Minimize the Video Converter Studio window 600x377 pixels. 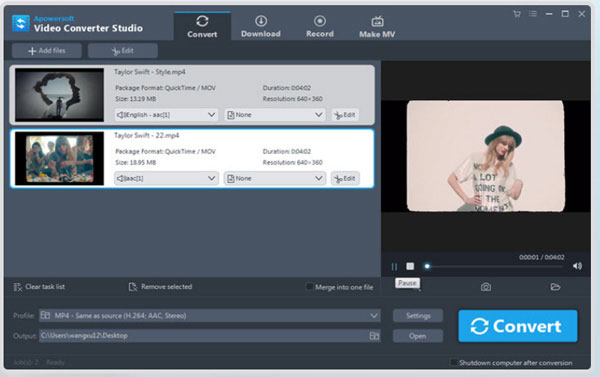click(x=549, y=14)
